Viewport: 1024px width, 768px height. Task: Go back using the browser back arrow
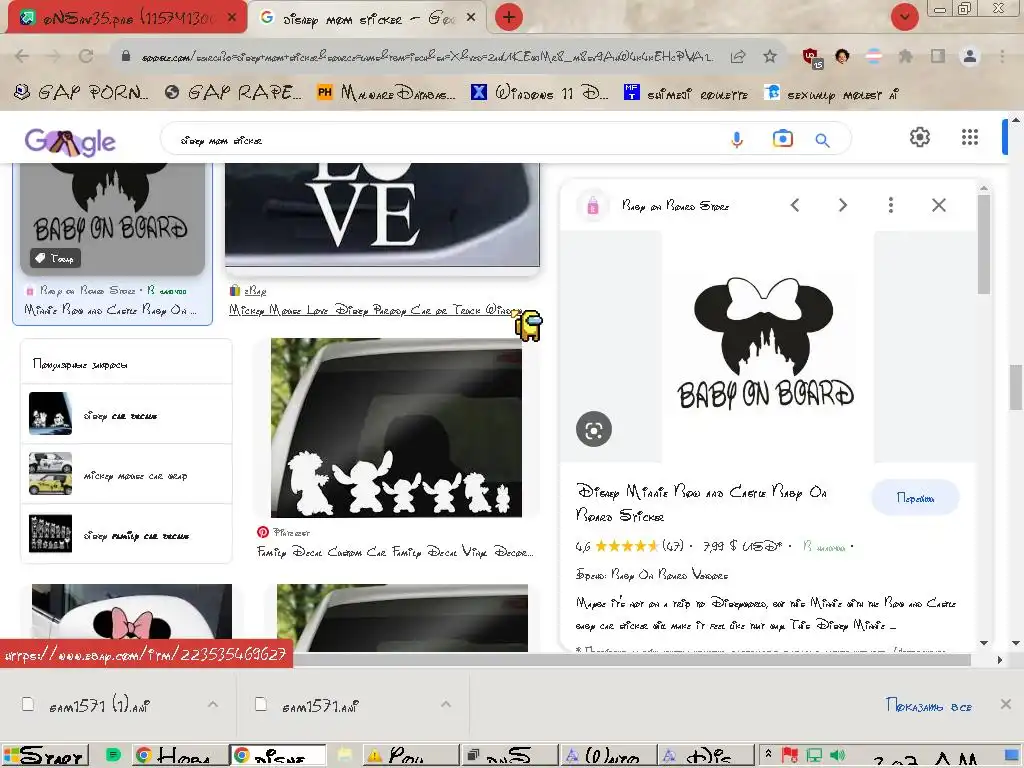click(22, 56)
